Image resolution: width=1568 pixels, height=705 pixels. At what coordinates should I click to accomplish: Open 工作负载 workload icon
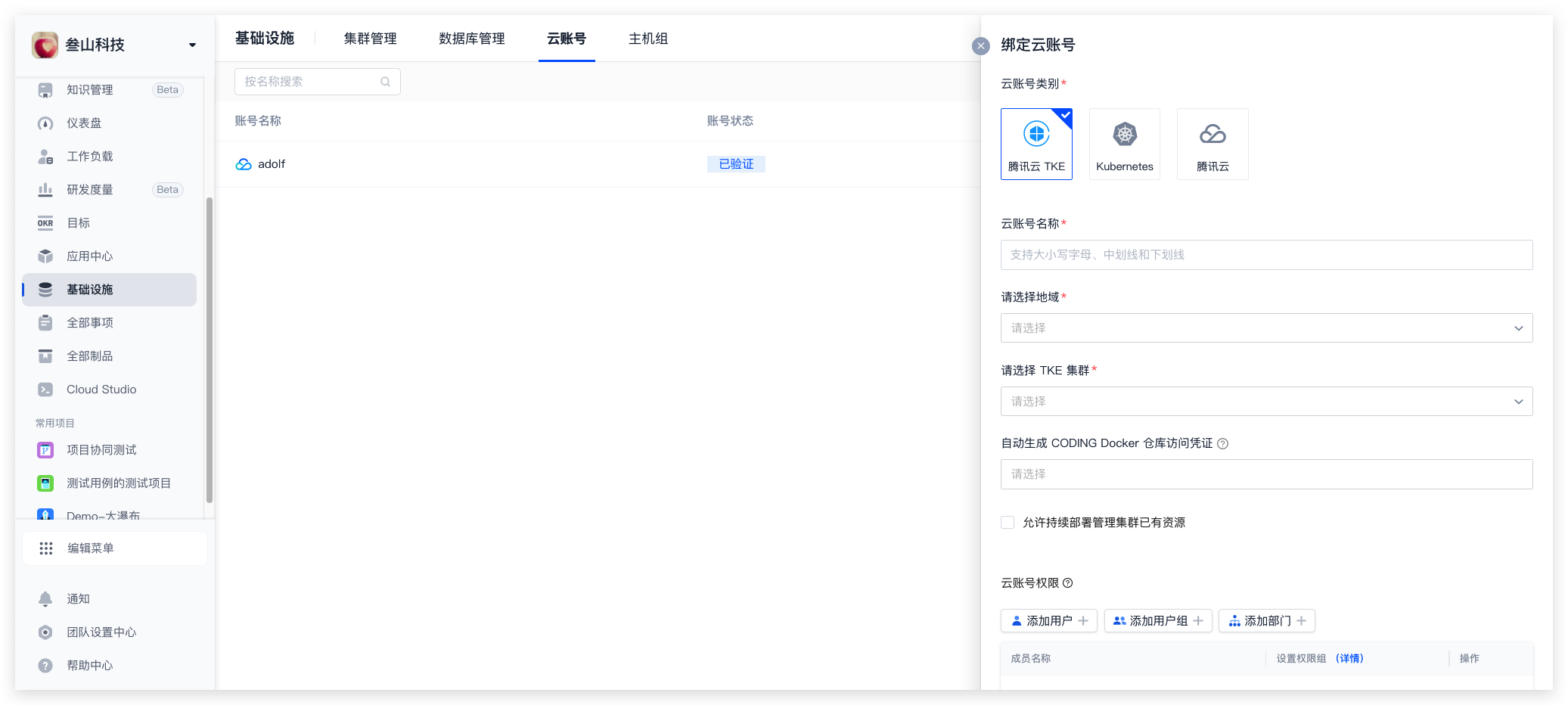(45, 157)
